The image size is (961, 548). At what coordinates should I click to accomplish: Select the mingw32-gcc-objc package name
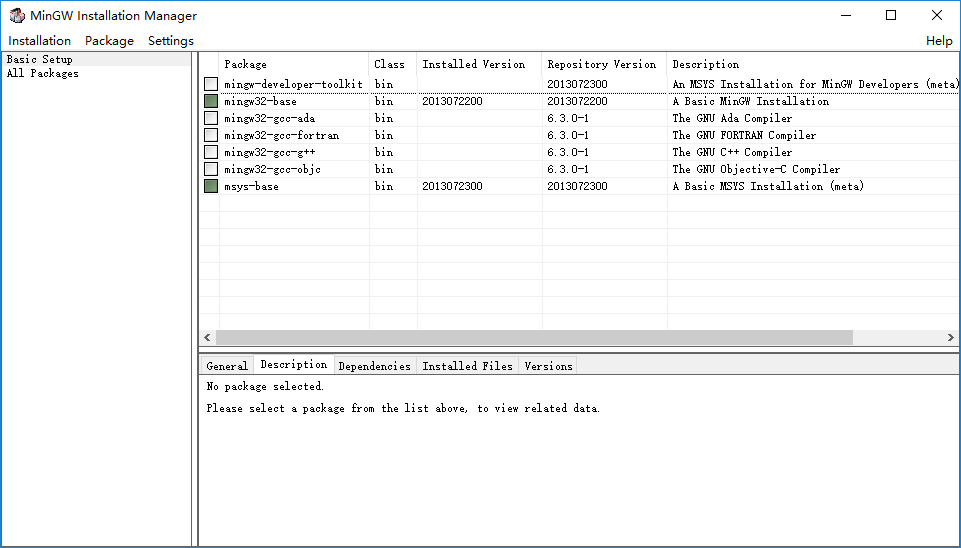click(x=272, y=169)
